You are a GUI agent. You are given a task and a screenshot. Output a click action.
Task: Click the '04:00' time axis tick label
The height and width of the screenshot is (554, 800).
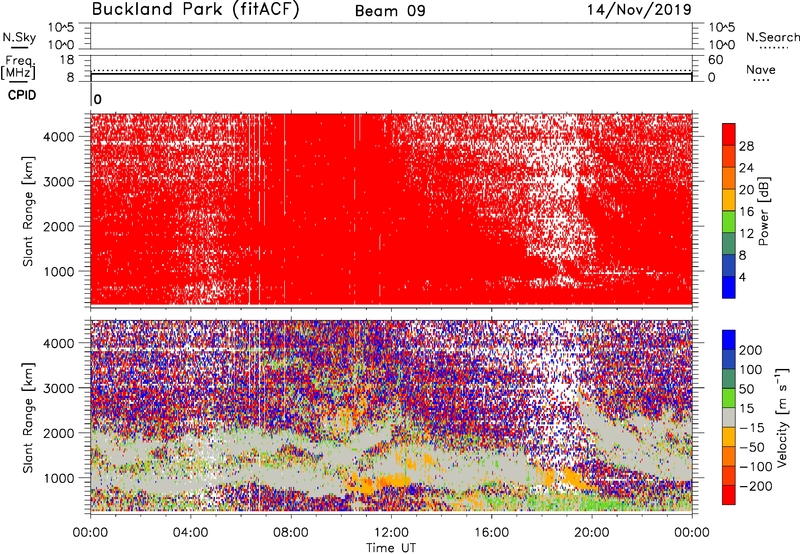(x=191, y=533)
